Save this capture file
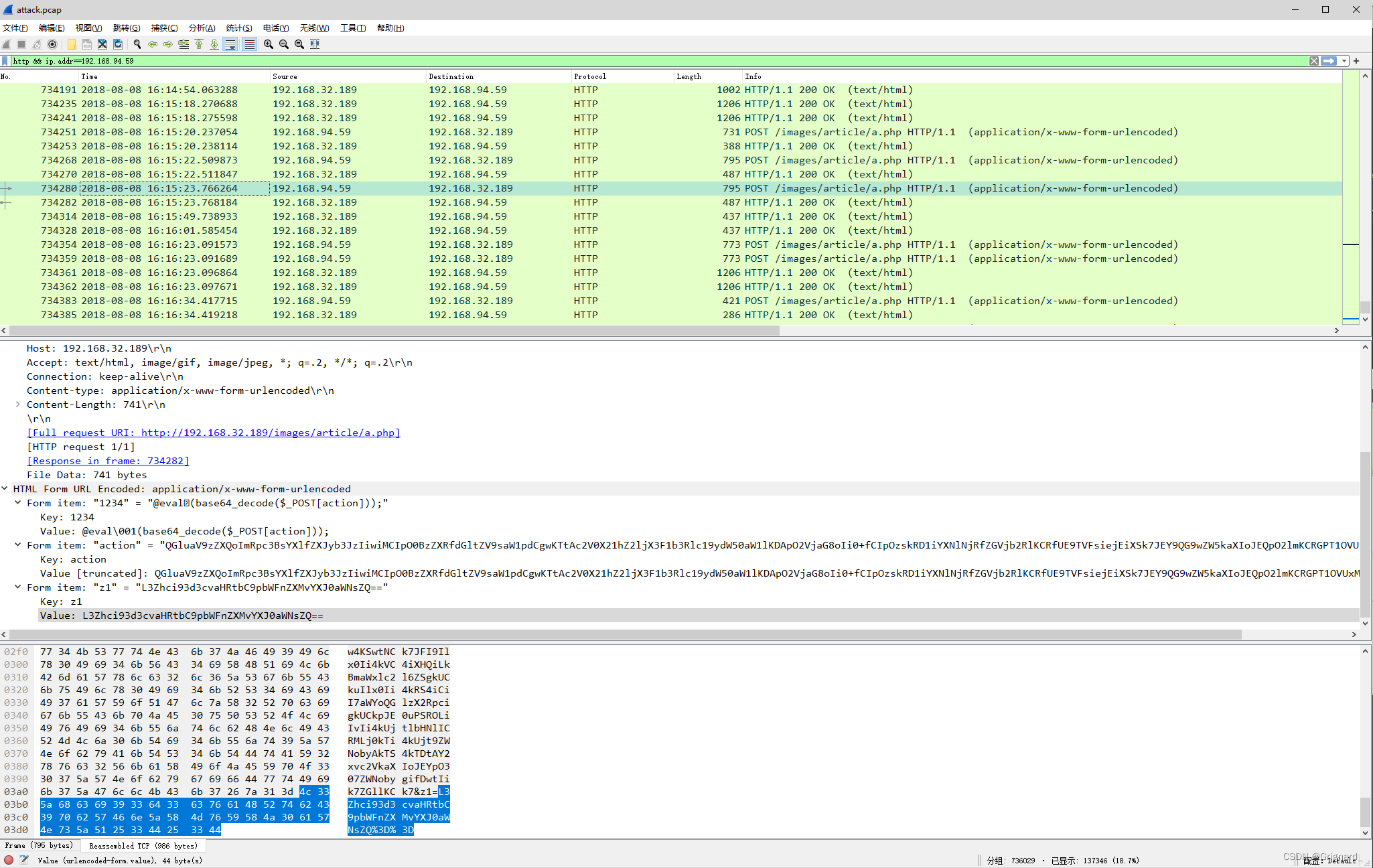The width and height of the screenshot is (1373, 868). pyautogui.click(x=87, y=44)
